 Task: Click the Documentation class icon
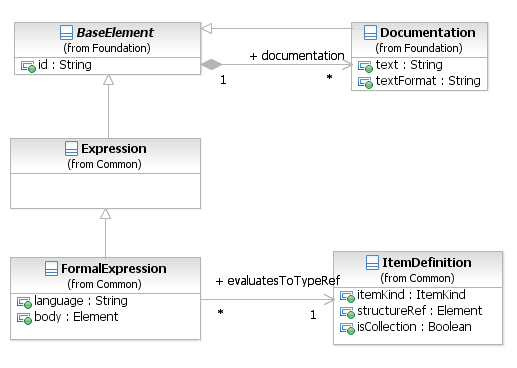click(370, 33)
